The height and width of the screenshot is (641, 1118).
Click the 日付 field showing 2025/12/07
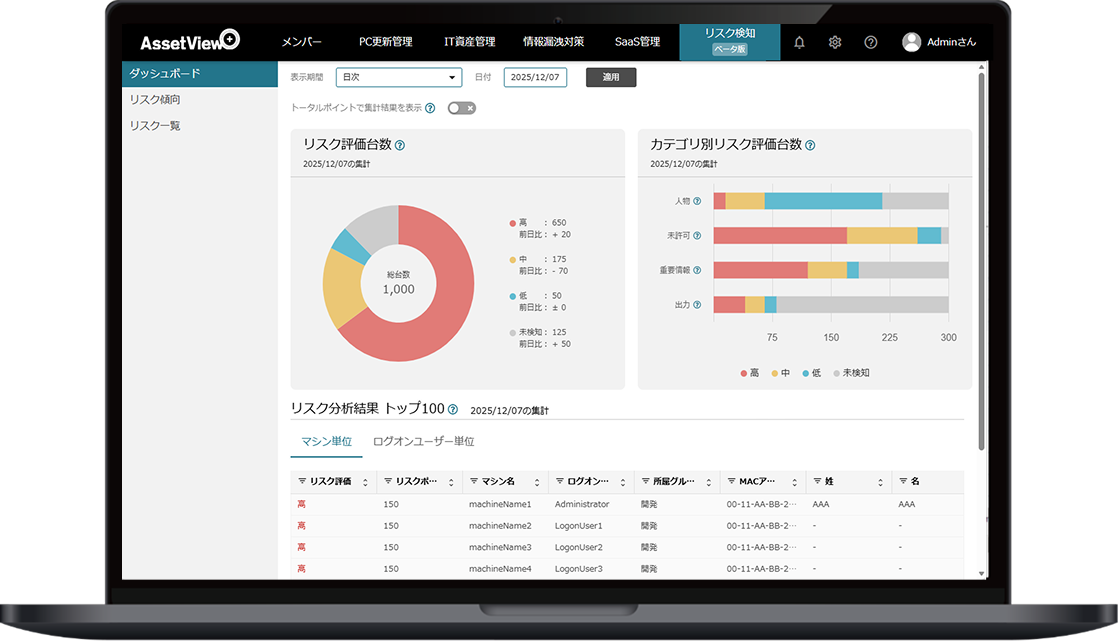coord(535,77)
